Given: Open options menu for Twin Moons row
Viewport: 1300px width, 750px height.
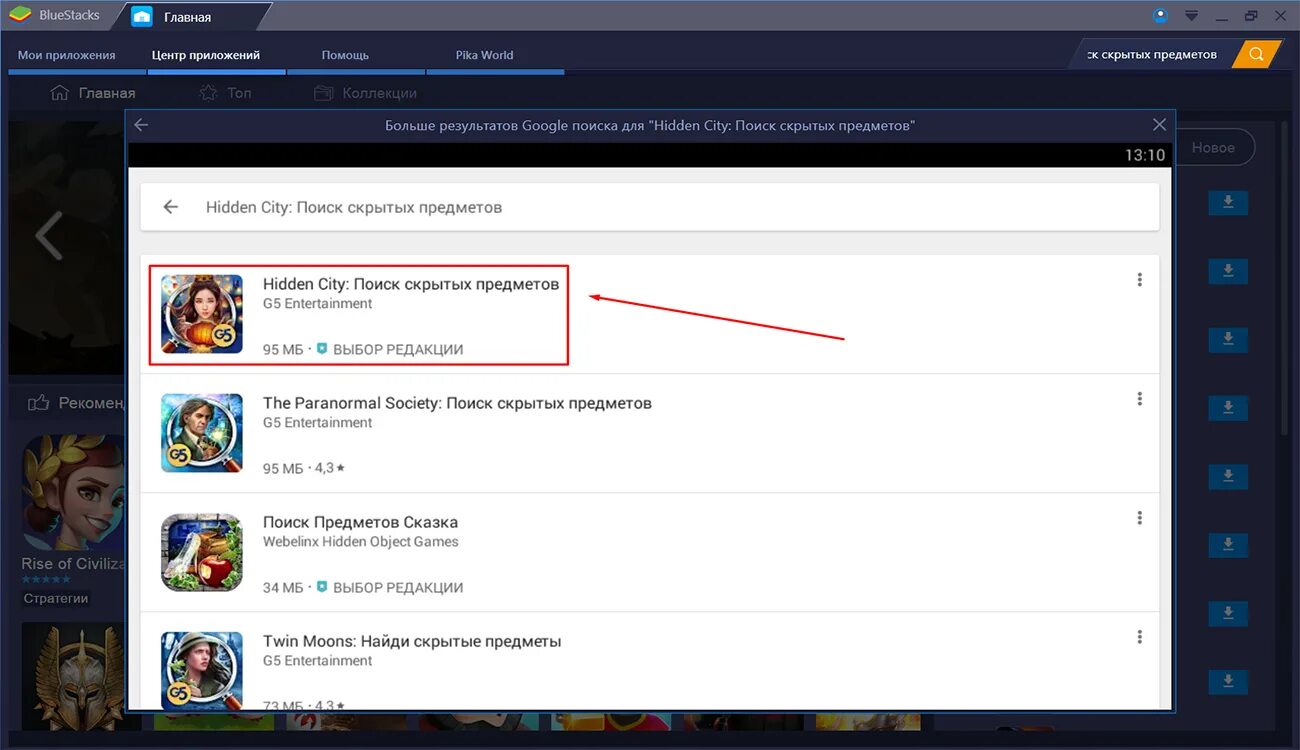Looking at the screenshot, I should pos(1139,637).
